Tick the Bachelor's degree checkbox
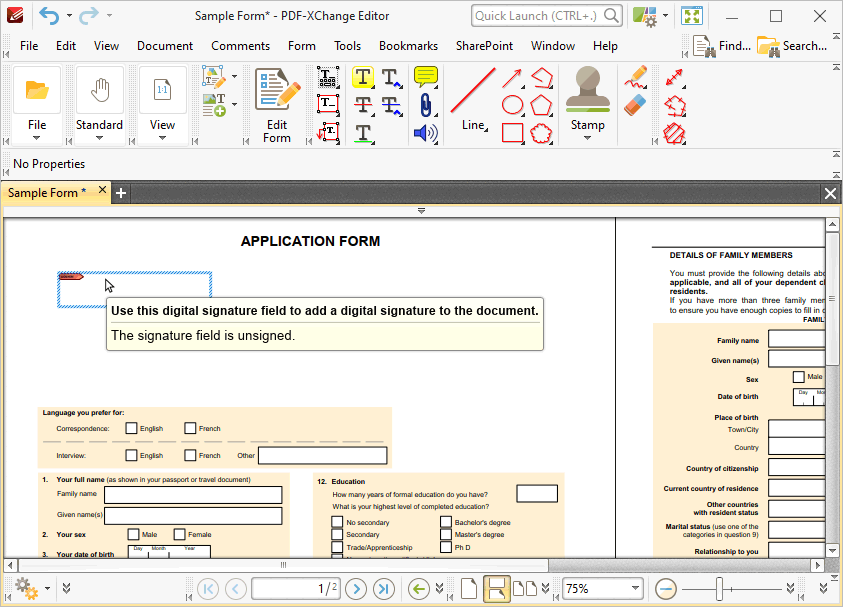Screen dimensions: 843x607 [446, 522]
